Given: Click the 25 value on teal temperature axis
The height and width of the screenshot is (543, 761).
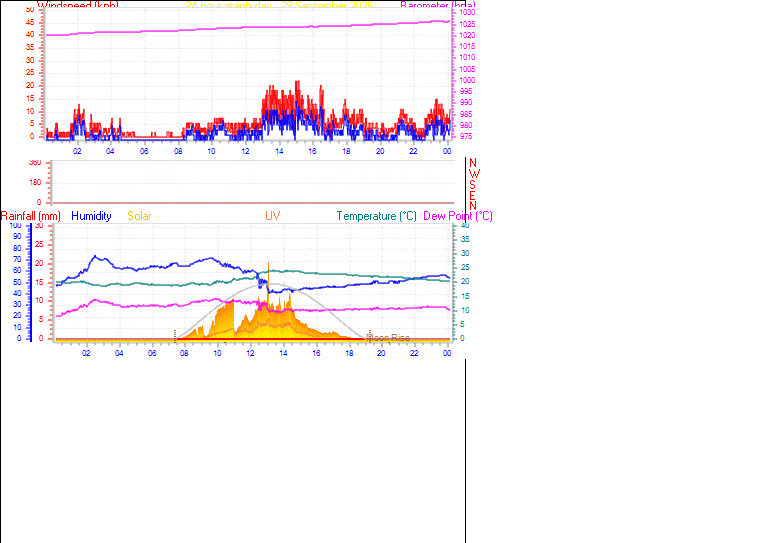Looking at the screenshot, I should click(x=465, y=267).
